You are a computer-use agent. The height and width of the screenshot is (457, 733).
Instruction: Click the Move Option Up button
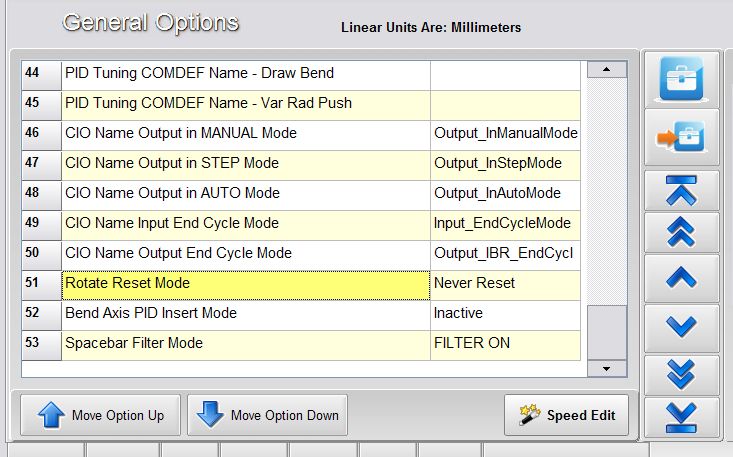tap(98, 415)
